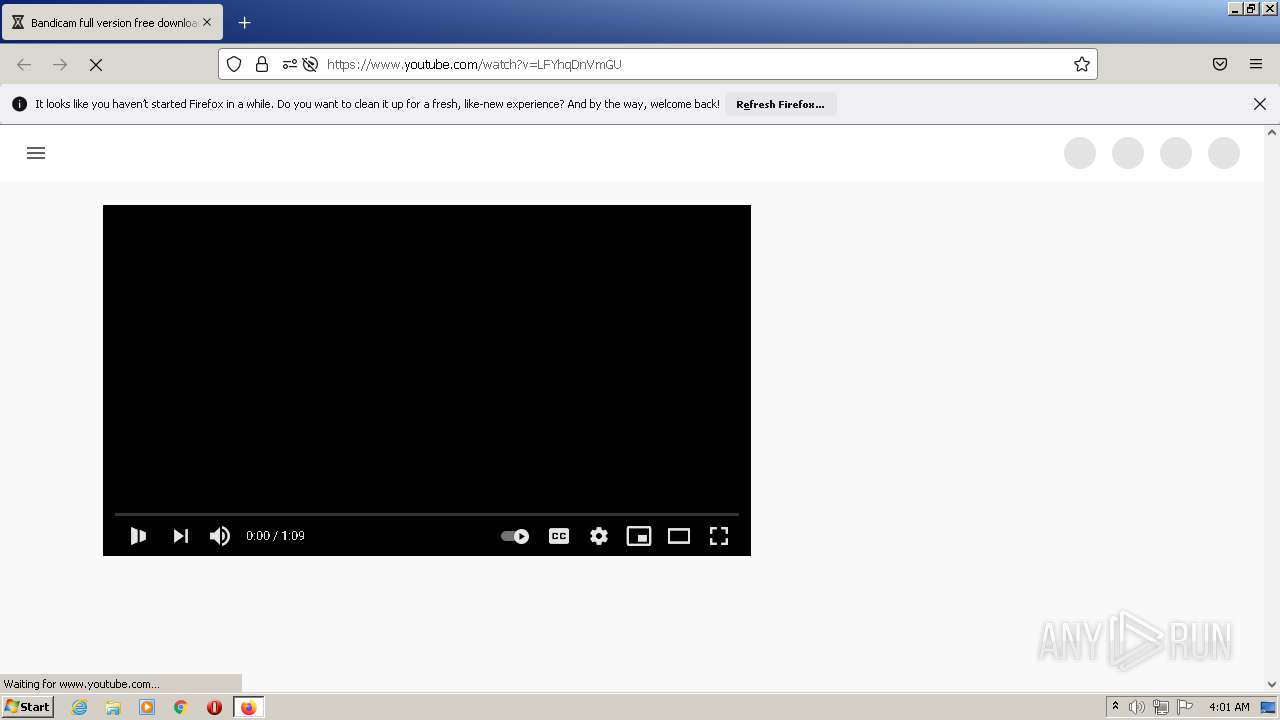Open site permissions icon

pyautogui.click(x=289, y=64)
